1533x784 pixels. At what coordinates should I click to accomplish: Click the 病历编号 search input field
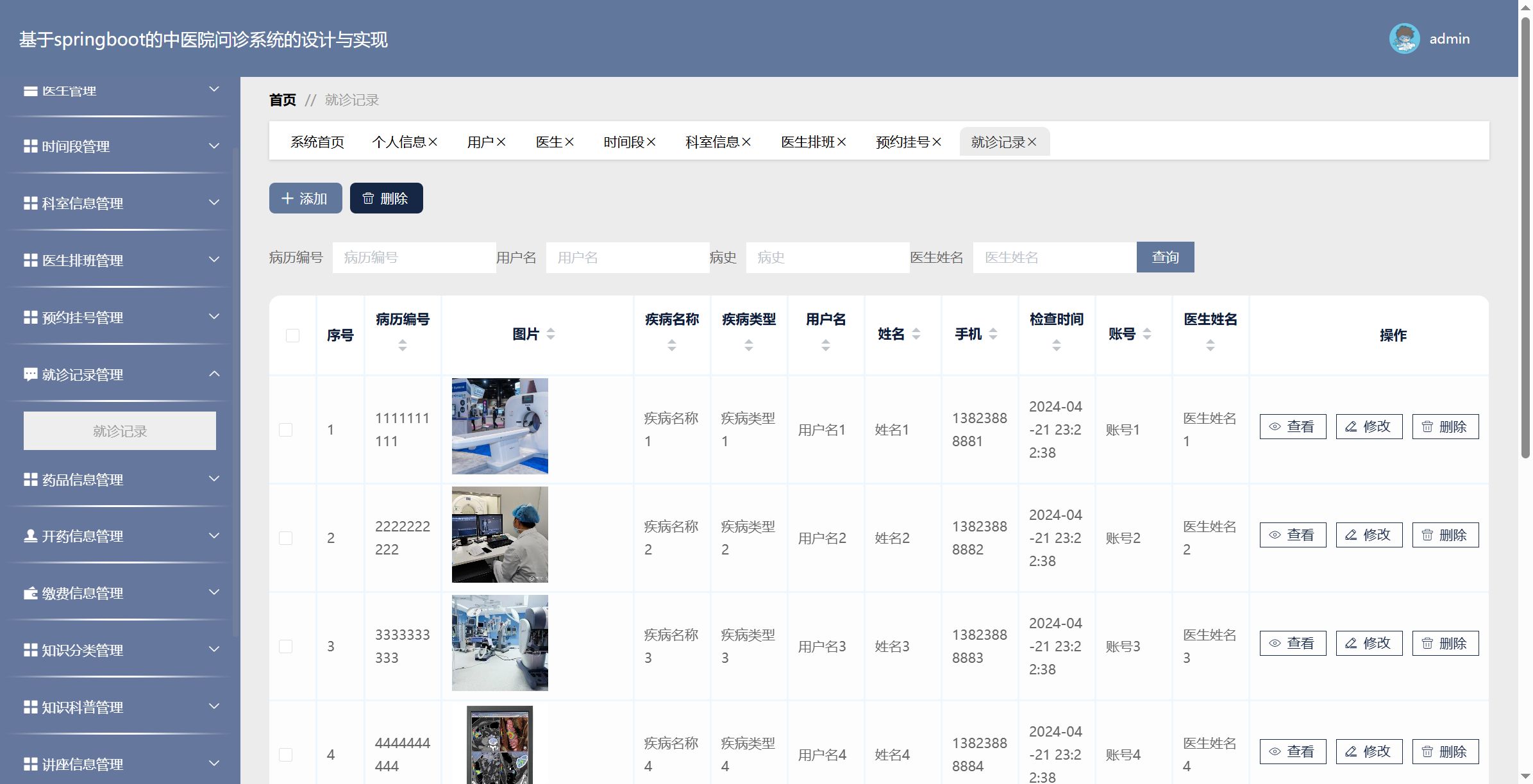(414, 258)
